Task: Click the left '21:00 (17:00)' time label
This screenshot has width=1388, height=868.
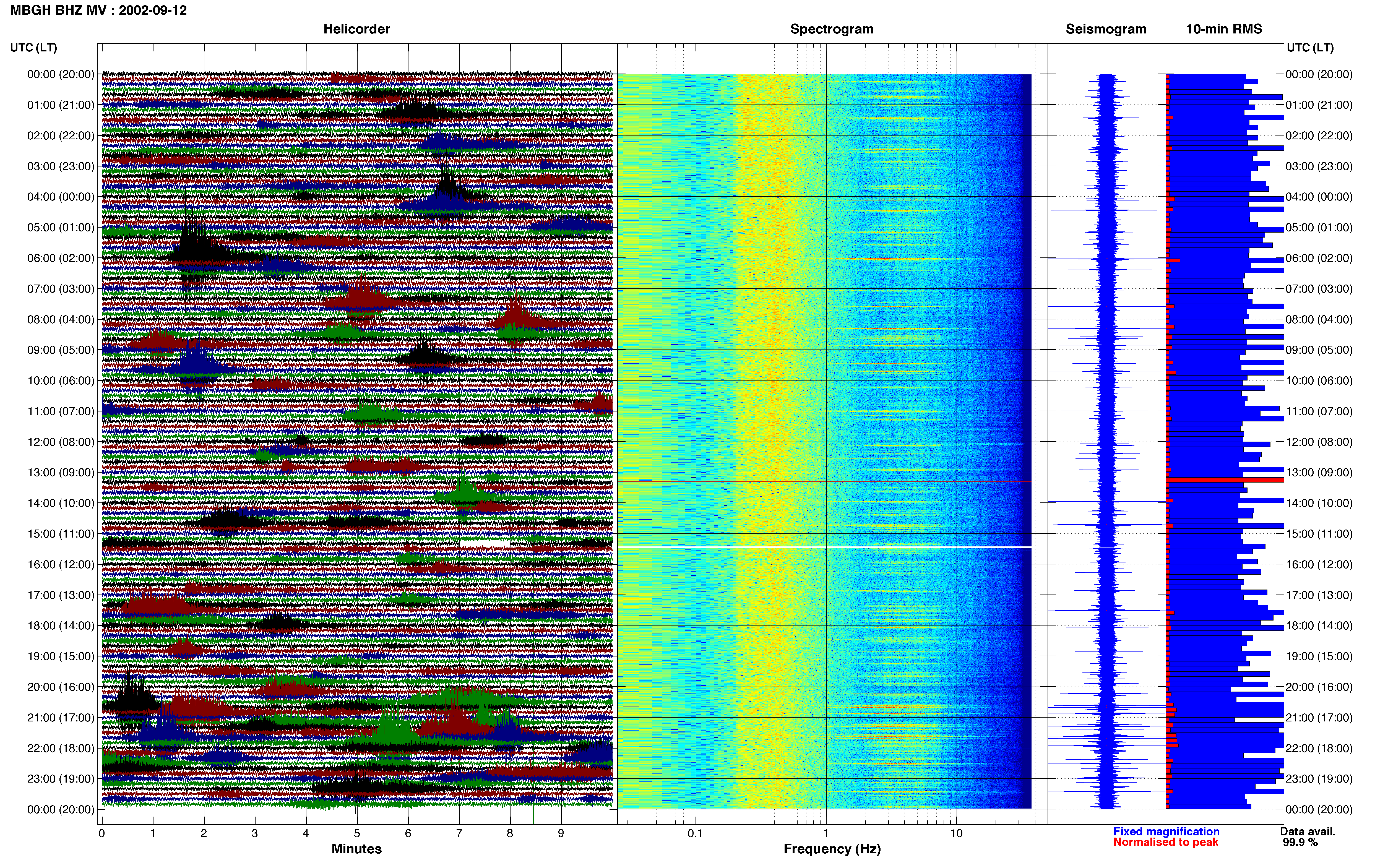Action: point(60,718)
